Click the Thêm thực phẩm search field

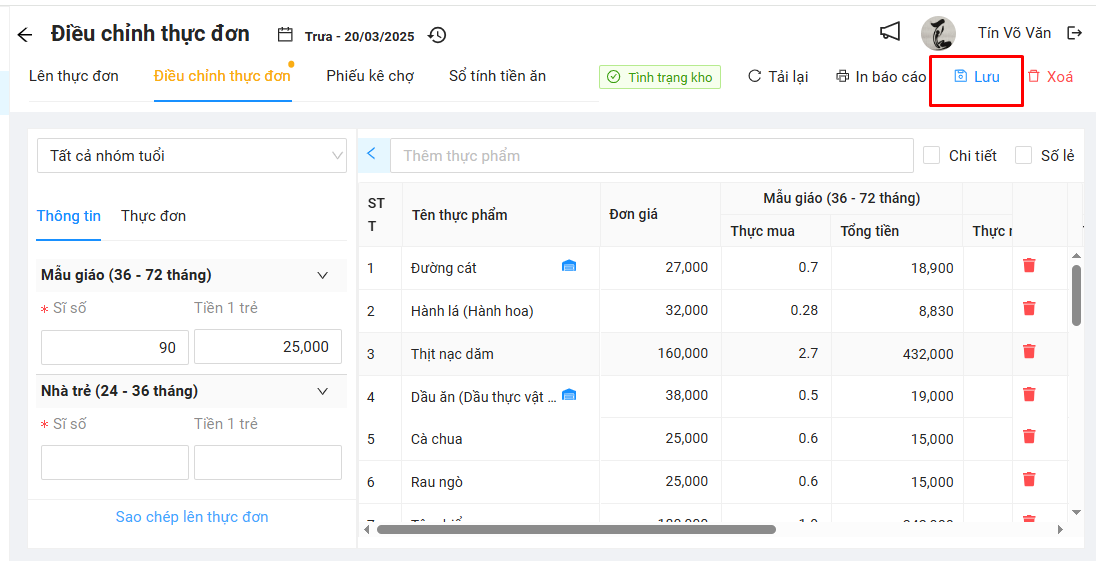(x=651, y=155)
